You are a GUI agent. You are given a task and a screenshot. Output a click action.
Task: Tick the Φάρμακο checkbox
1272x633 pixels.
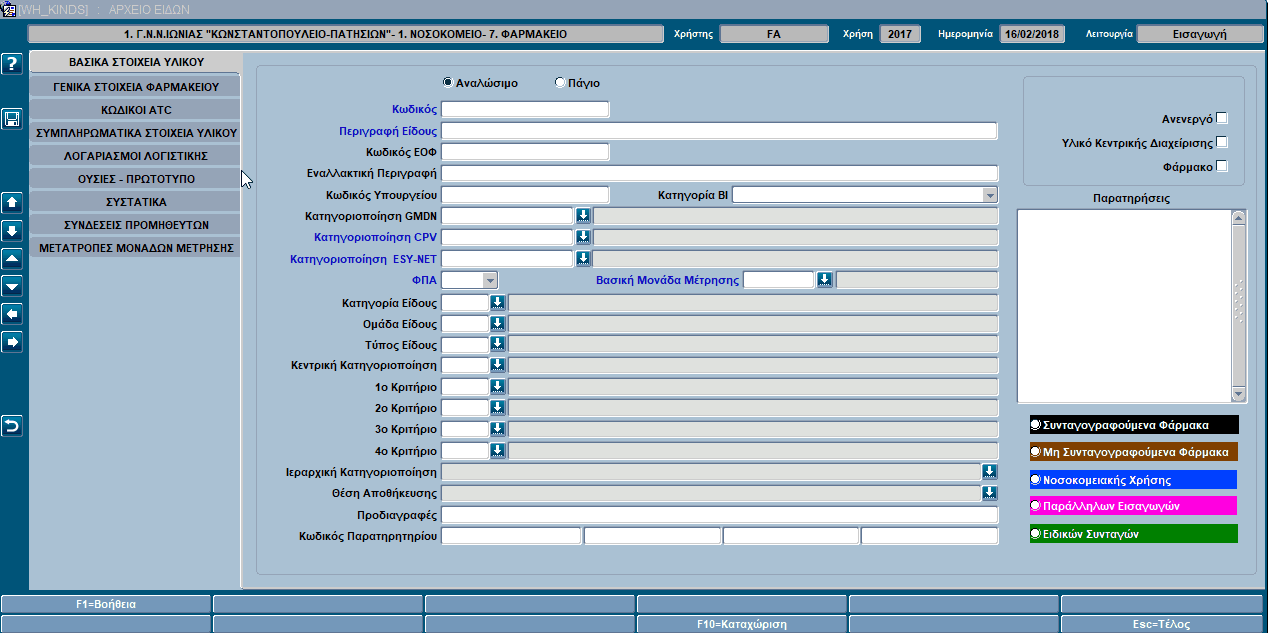(x=1221, y=166)
